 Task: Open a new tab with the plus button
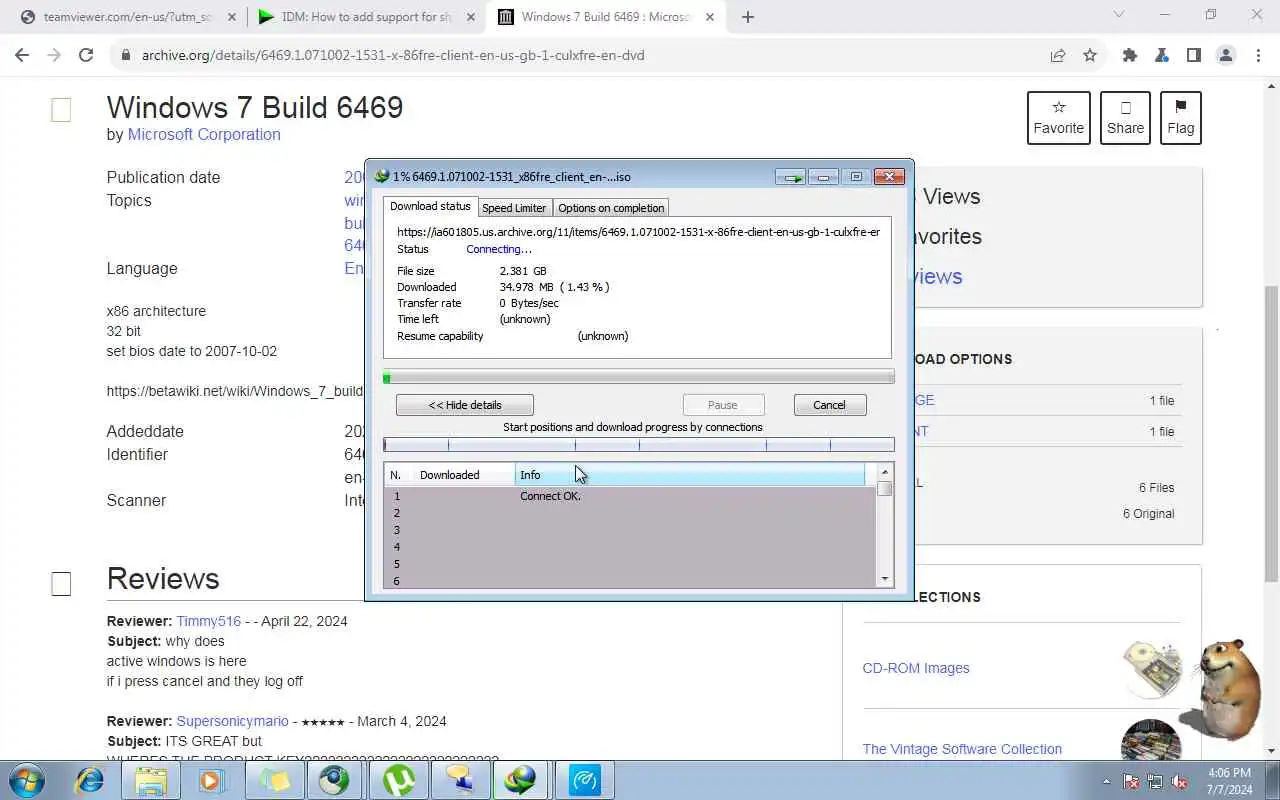click(x=748, y=17)
